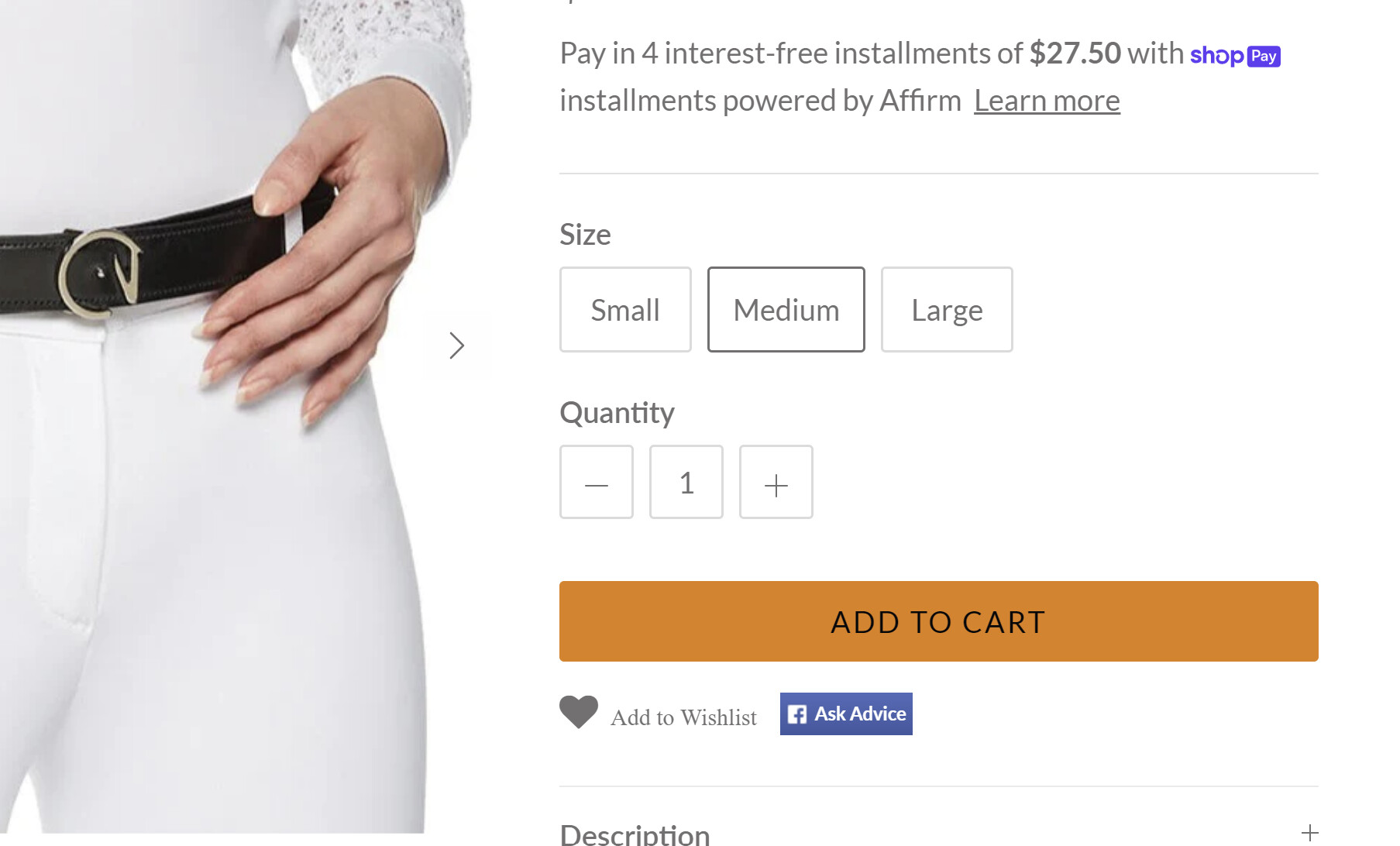Viewport: 1400px width, 846px height.
Task: Pick the Large size option
Action: pyautogui.click(x=946, y=310)
